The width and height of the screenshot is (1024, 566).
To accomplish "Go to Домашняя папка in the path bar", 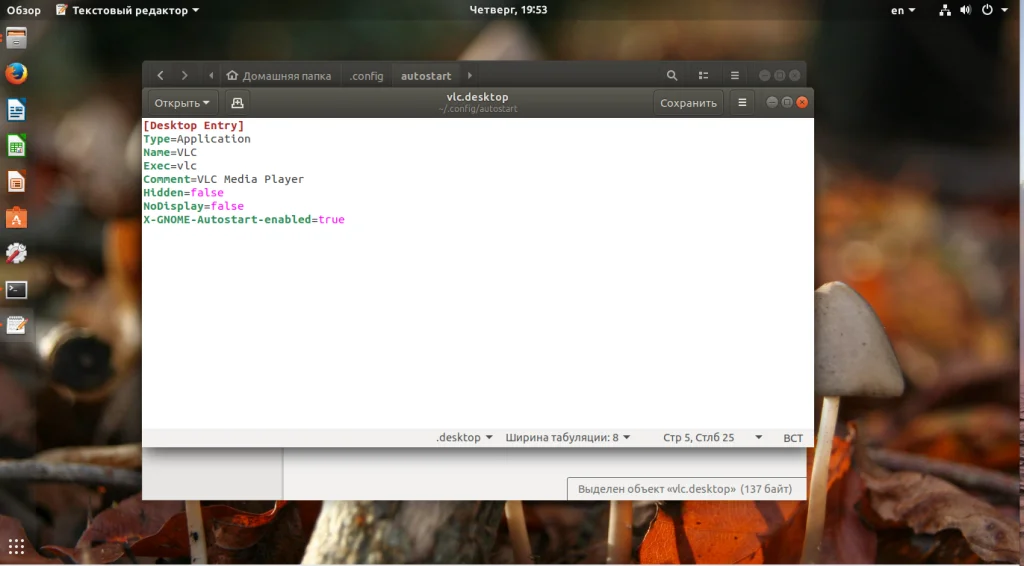I will [279, 76].
